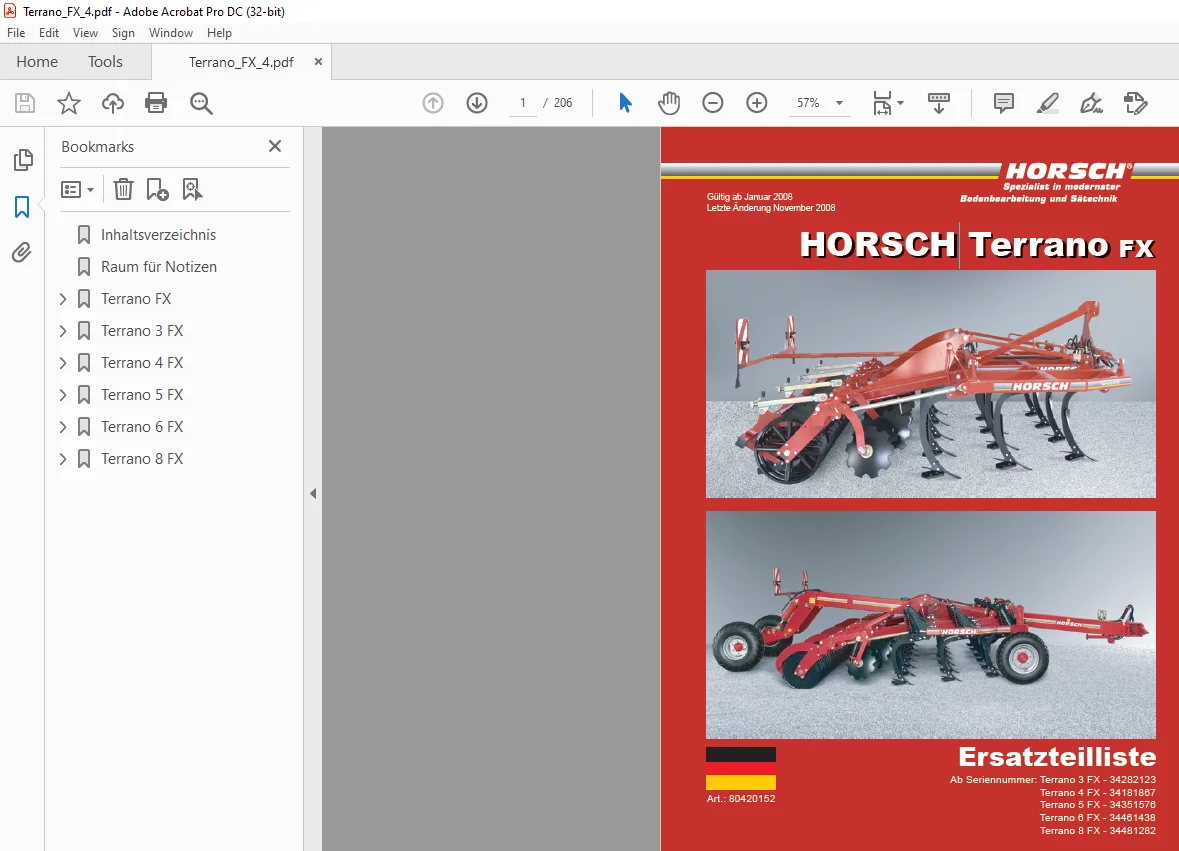Open the Help menu
Viewport: 1179px width, 851px height.
pos(220,33)
